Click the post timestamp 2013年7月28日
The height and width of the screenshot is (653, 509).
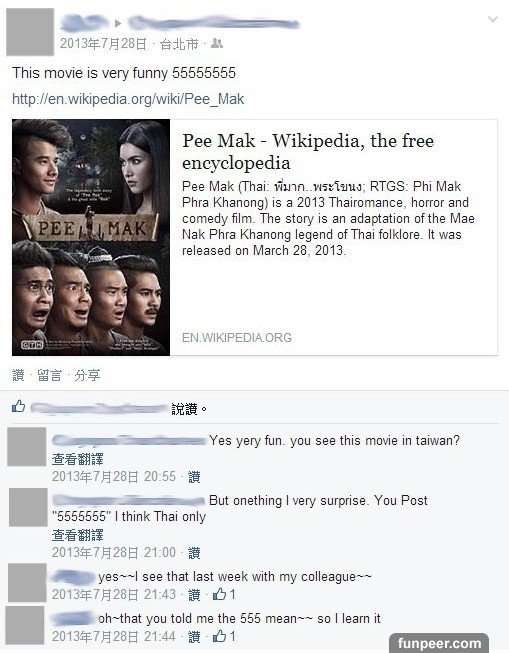[103, 43]
